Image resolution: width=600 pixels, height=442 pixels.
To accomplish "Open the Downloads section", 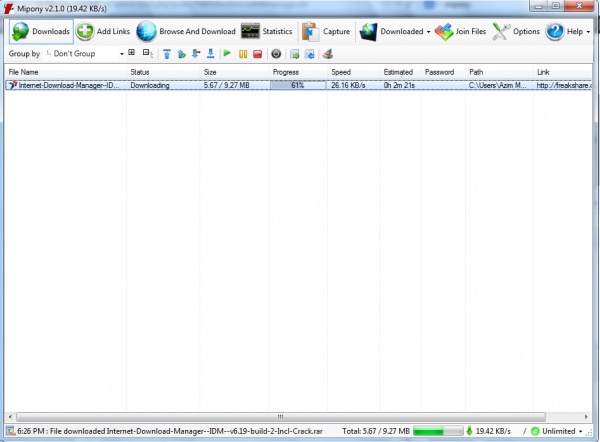I will [x=41, y=31].
